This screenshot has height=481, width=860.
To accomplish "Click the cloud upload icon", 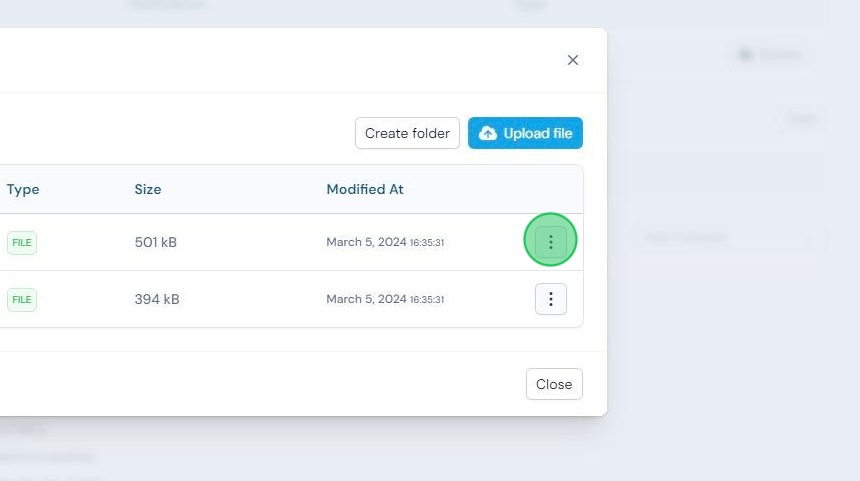I will (488, 133).
